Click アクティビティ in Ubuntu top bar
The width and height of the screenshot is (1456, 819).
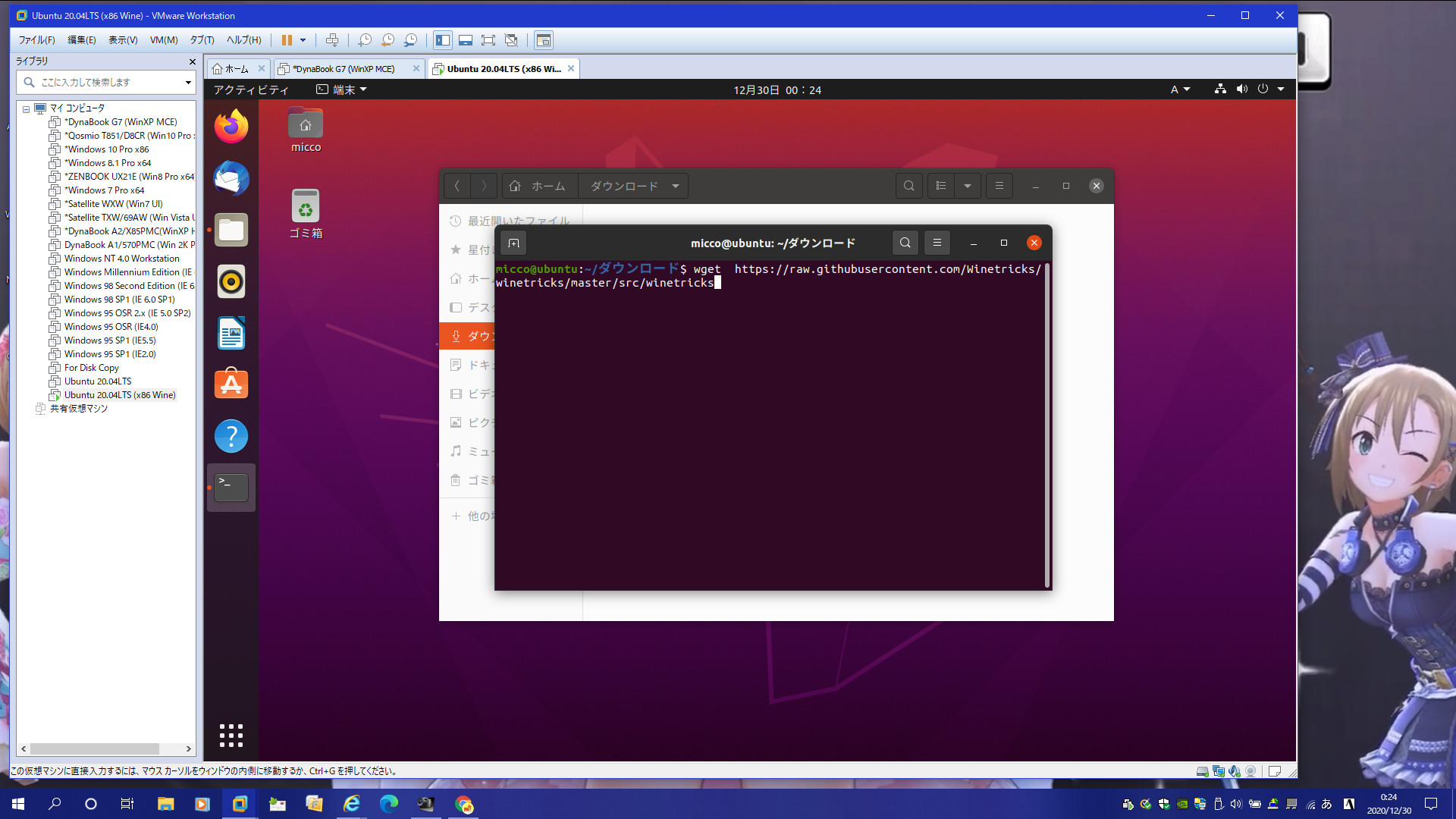coord(250,89)
